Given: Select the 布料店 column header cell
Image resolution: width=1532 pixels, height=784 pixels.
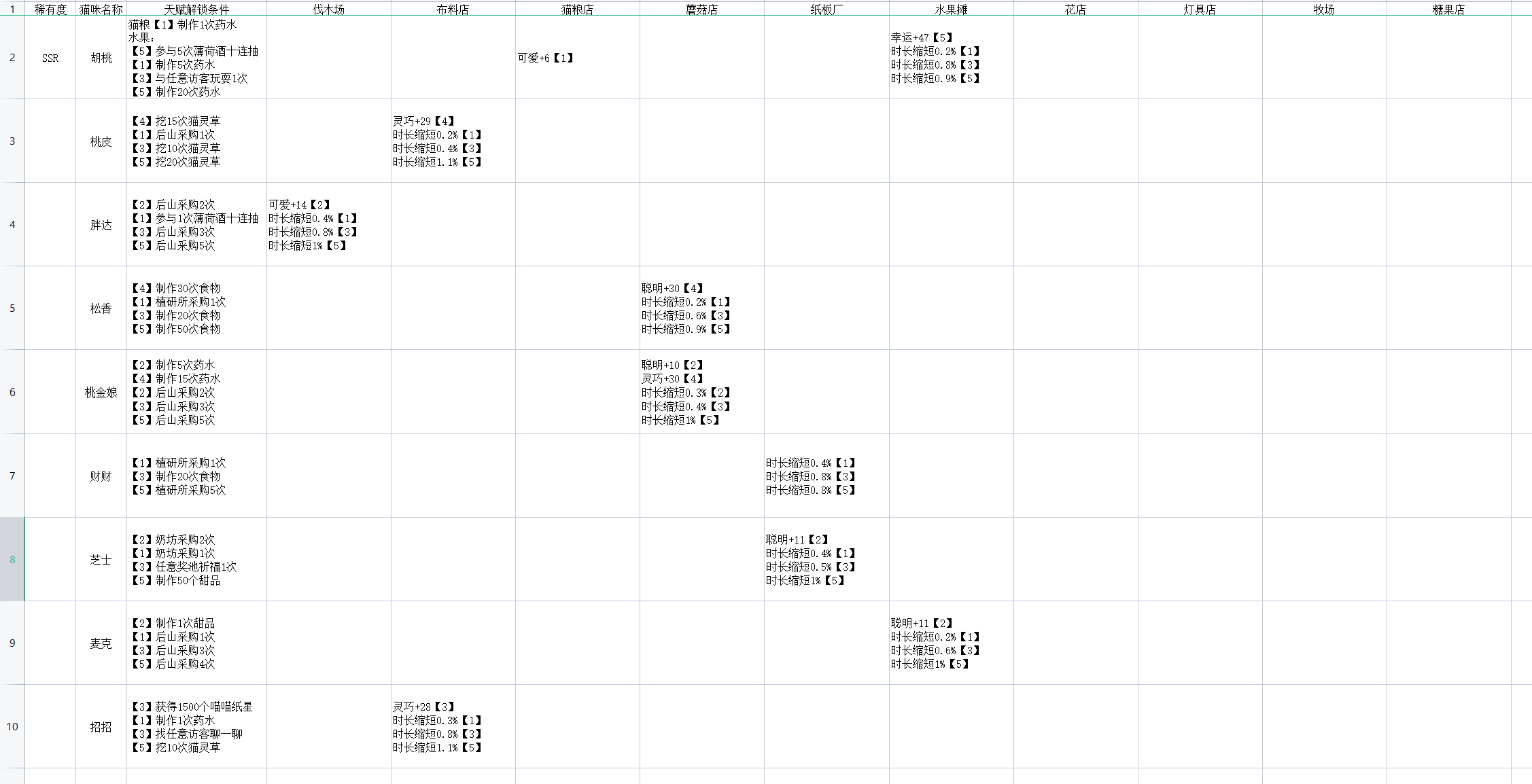Looking at the screenshot, I should coord(453,10).
